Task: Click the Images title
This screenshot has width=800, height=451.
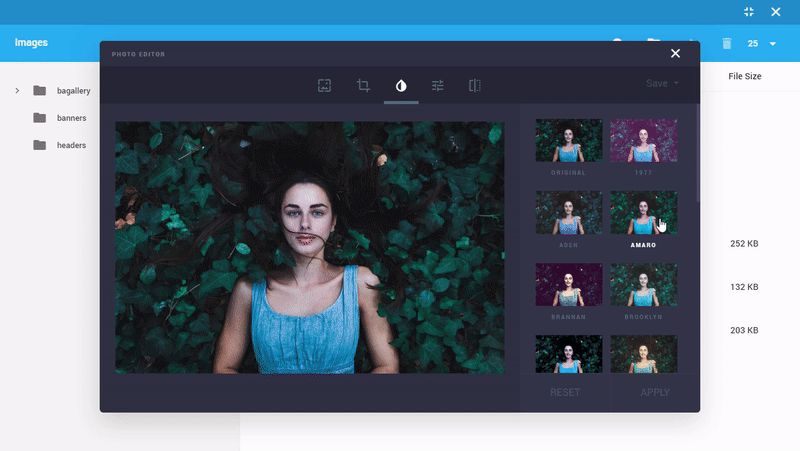Action: pyautogui.click(x=31, y=42)
